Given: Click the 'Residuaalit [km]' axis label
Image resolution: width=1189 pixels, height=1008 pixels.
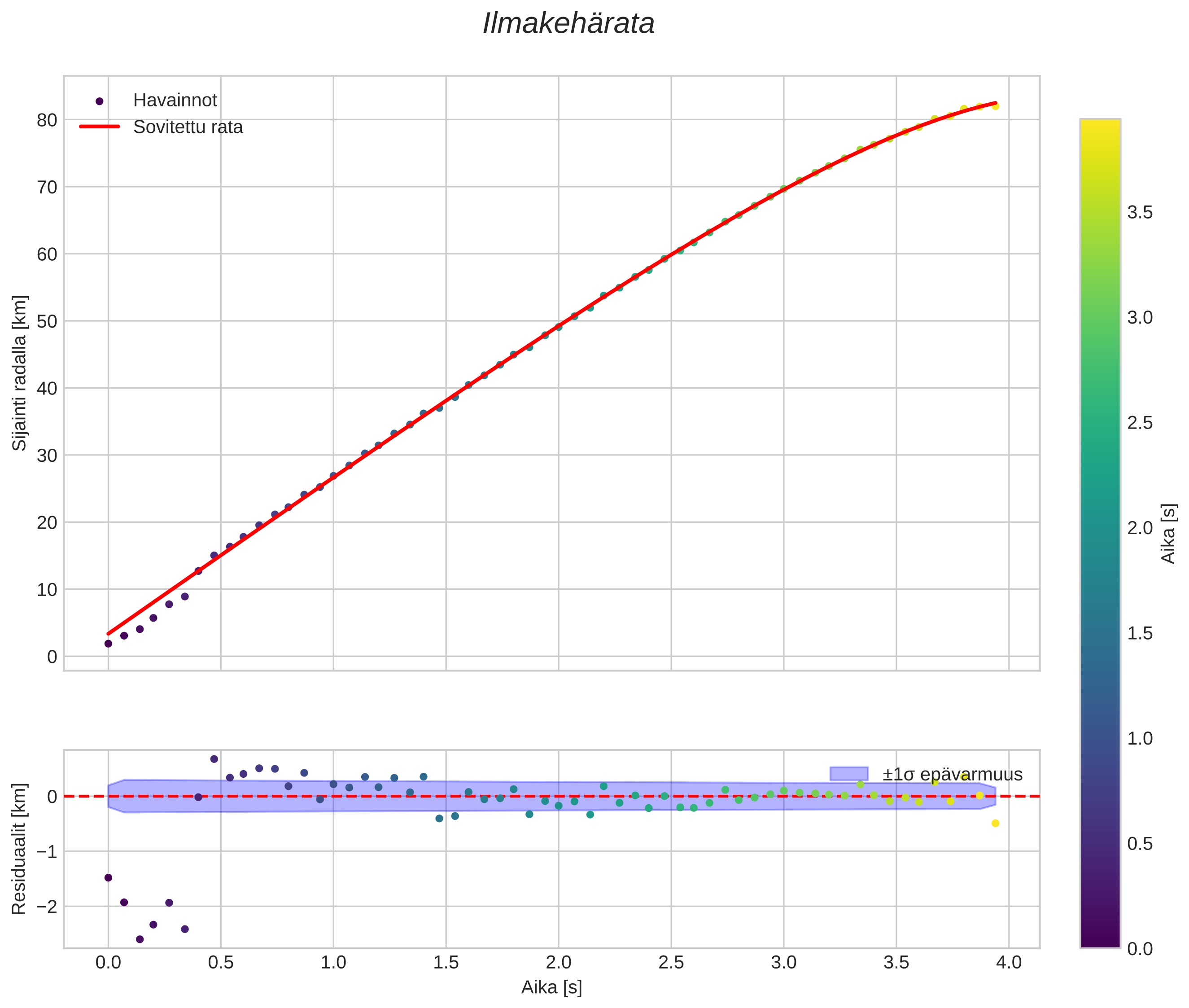Looking at the screenshot, I should pos(19,849).
